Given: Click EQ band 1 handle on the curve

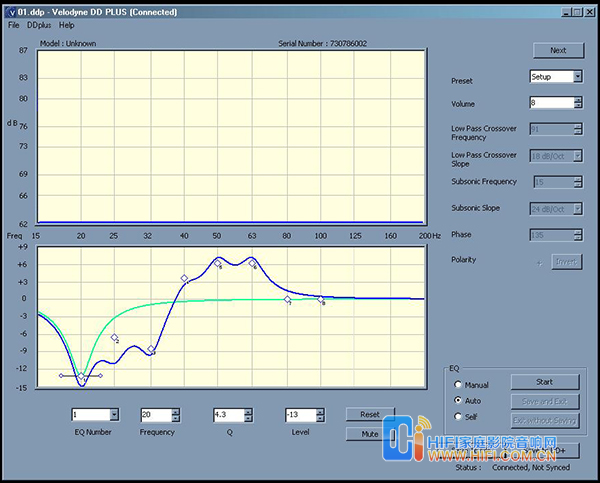Looking at the screenshot, I should point(82,376).
